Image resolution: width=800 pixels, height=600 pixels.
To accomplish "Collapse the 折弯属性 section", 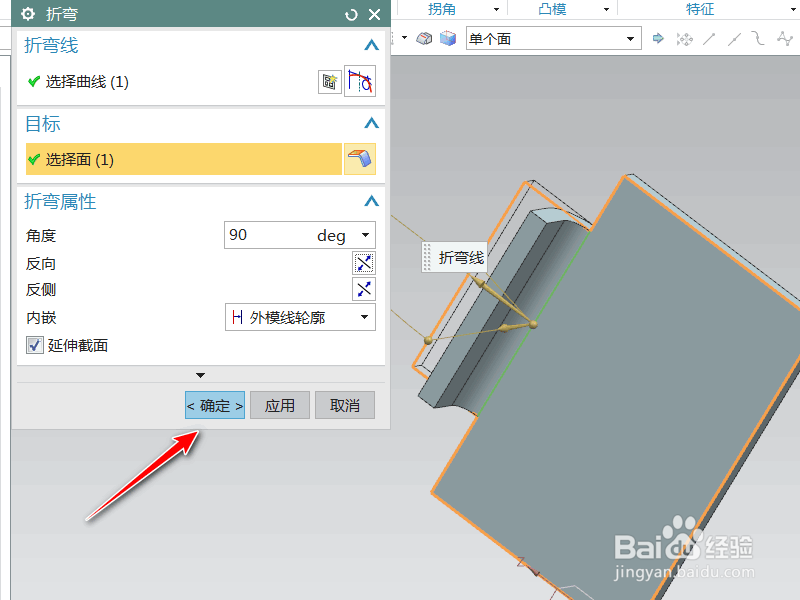I will point(371,201).
